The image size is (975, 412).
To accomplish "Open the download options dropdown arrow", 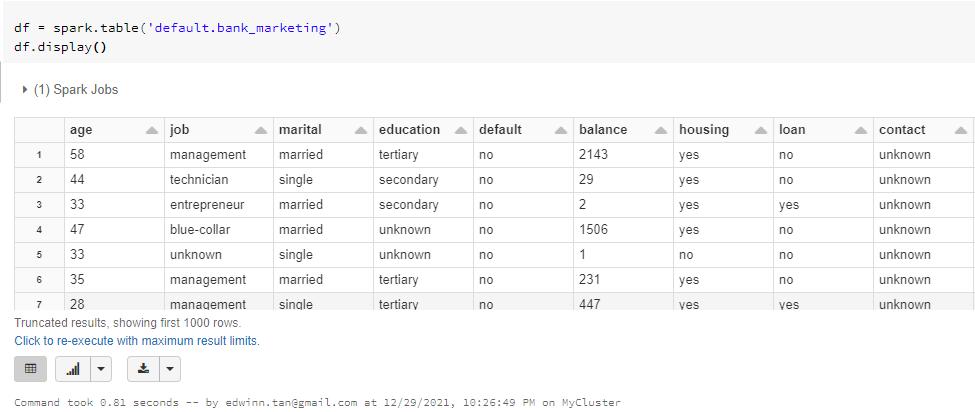I will (170, 369).
